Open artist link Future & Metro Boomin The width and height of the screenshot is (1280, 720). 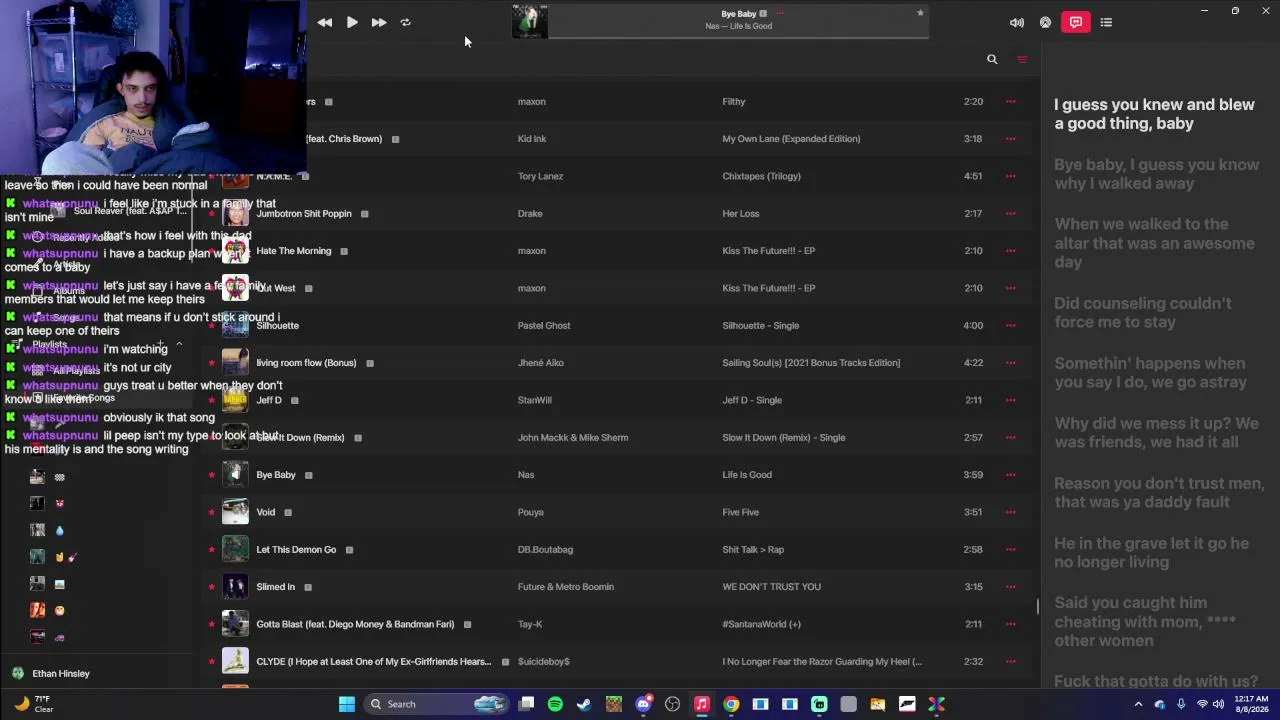566,587
